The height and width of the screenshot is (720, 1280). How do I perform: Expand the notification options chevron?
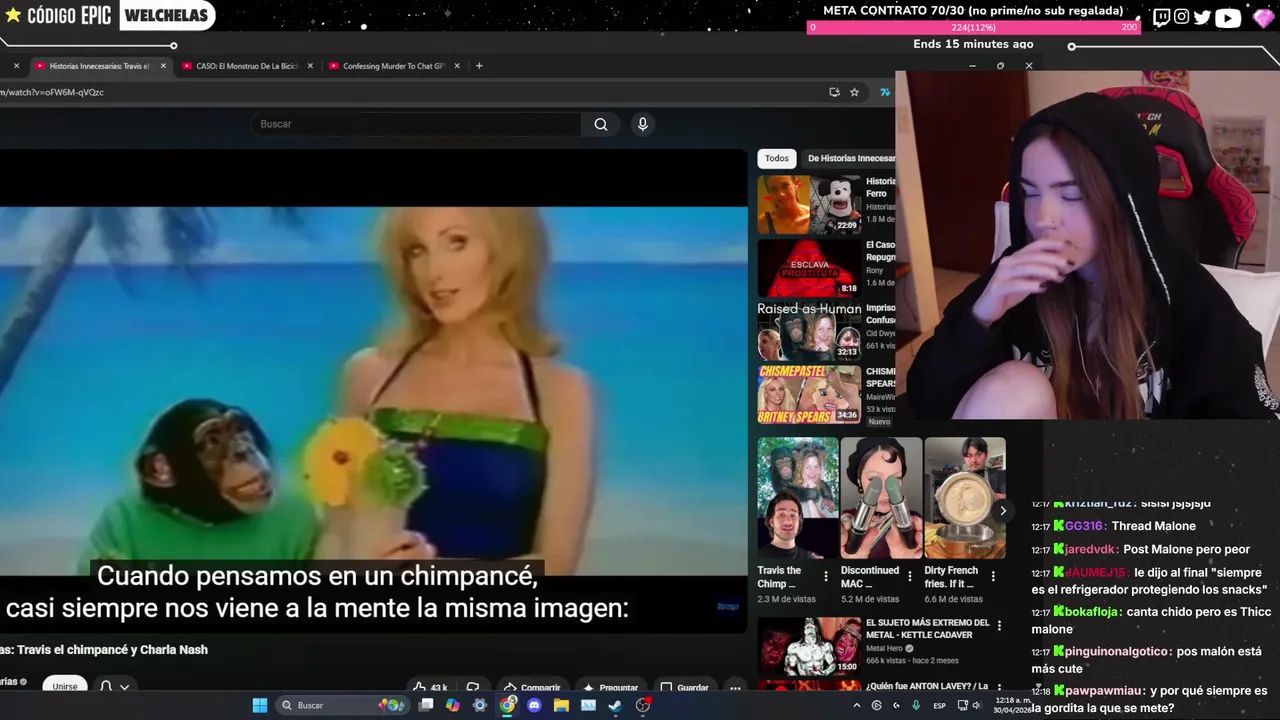point(124,687)
